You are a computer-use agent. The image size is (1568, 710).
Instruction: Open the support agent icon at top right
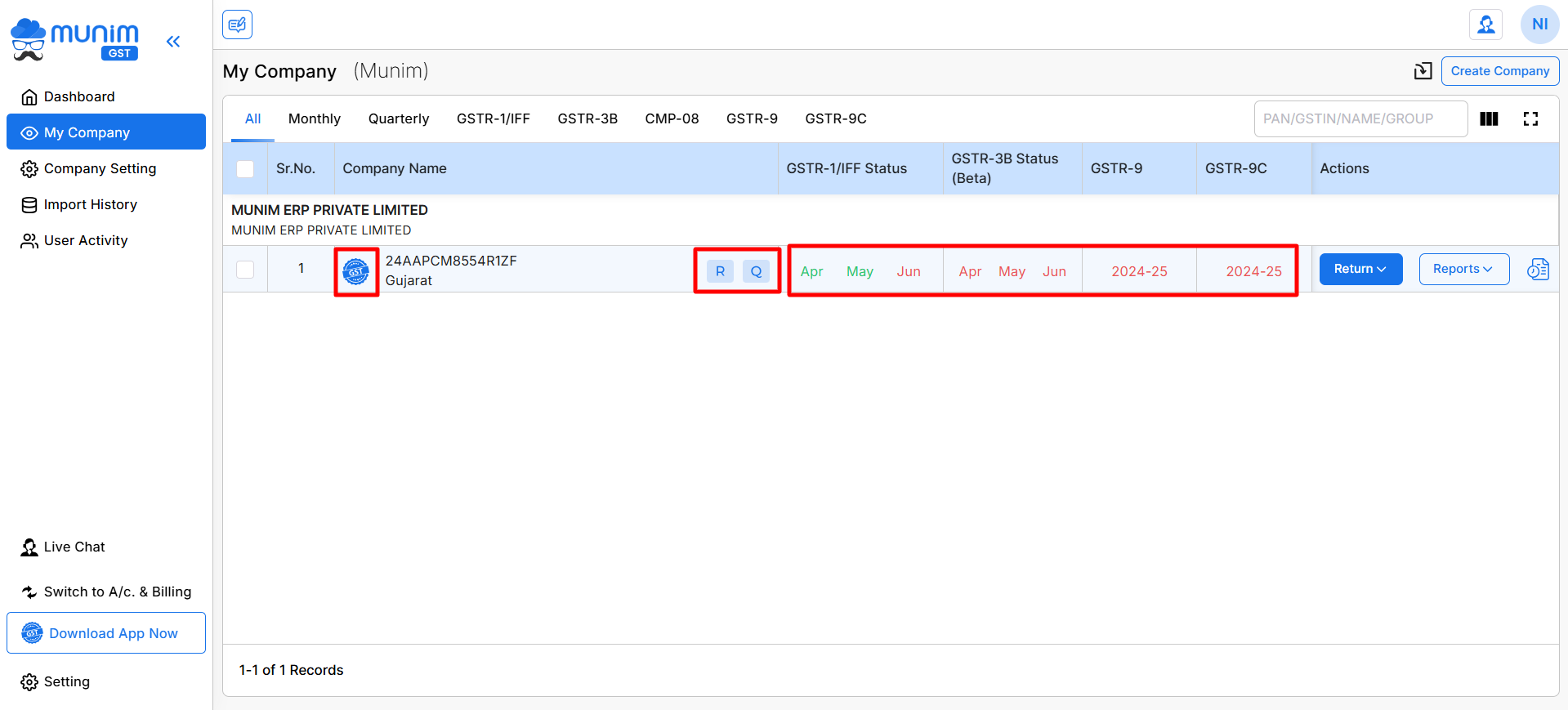point(1485,25)
